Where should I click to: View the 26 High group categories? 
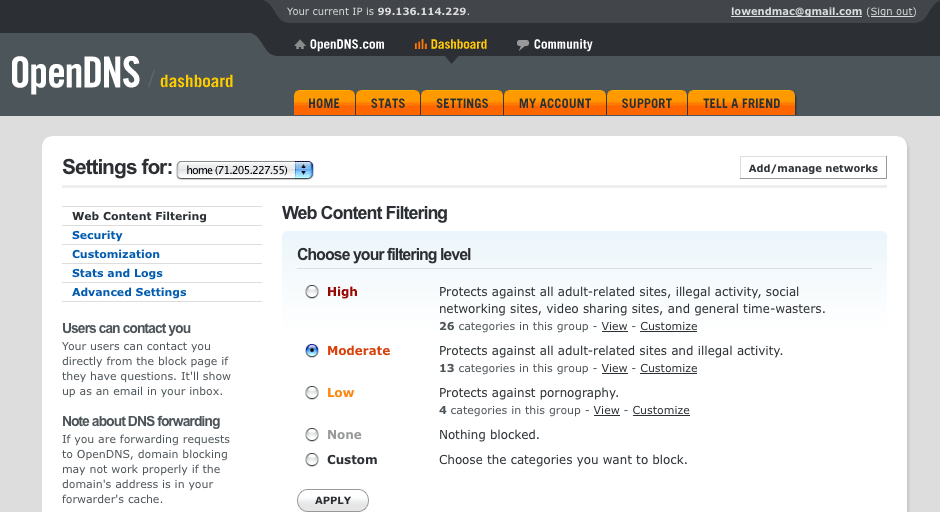click(x=614, y=326)
